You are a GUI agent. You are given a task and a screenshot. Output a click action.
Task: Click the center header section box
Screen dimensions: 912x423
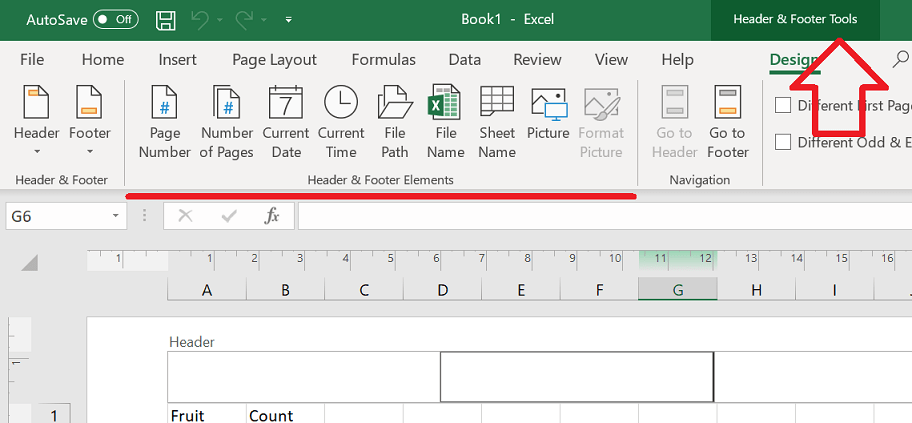pyautogui.click(x=577, y=376)
